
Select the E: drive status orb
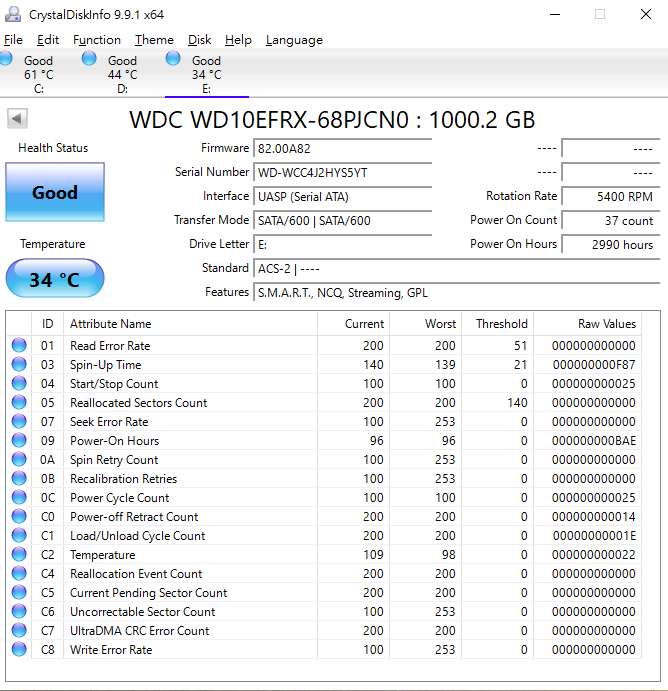pyautogui.click(x=173, y=59)
